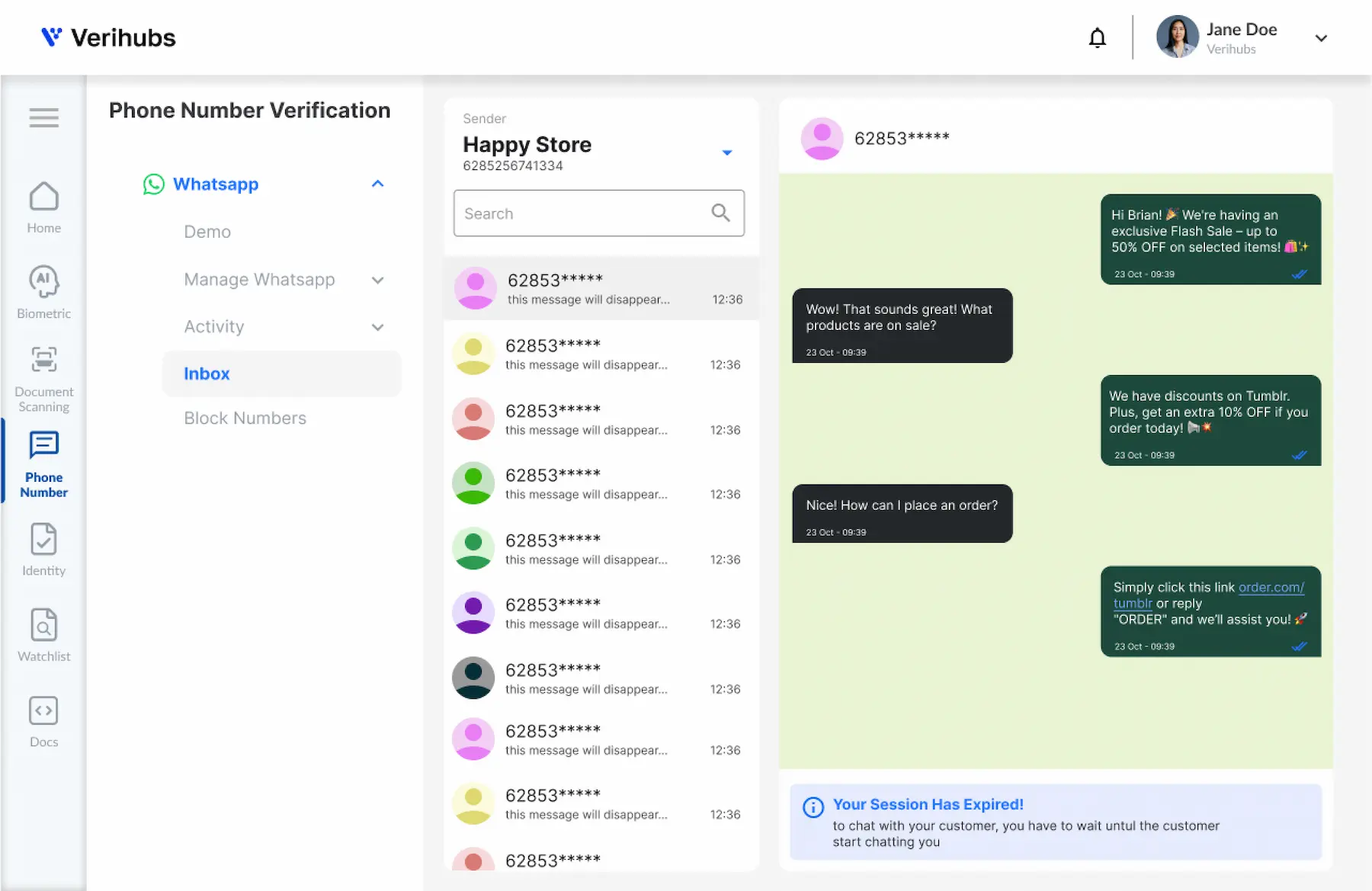Open the Happy Store sender dropdown
Screen dimensions: 1372x891
pos(727,152)
